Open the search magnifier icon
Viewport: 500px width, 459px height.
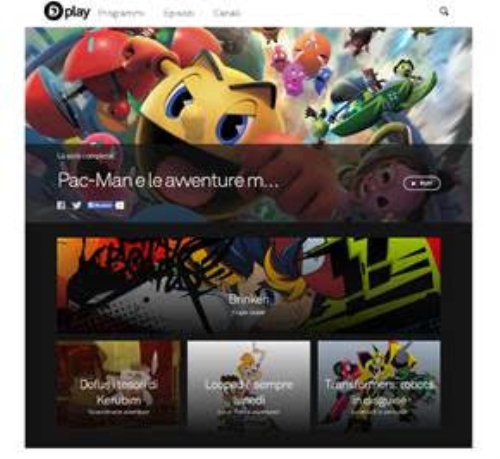tap(444, 12)
